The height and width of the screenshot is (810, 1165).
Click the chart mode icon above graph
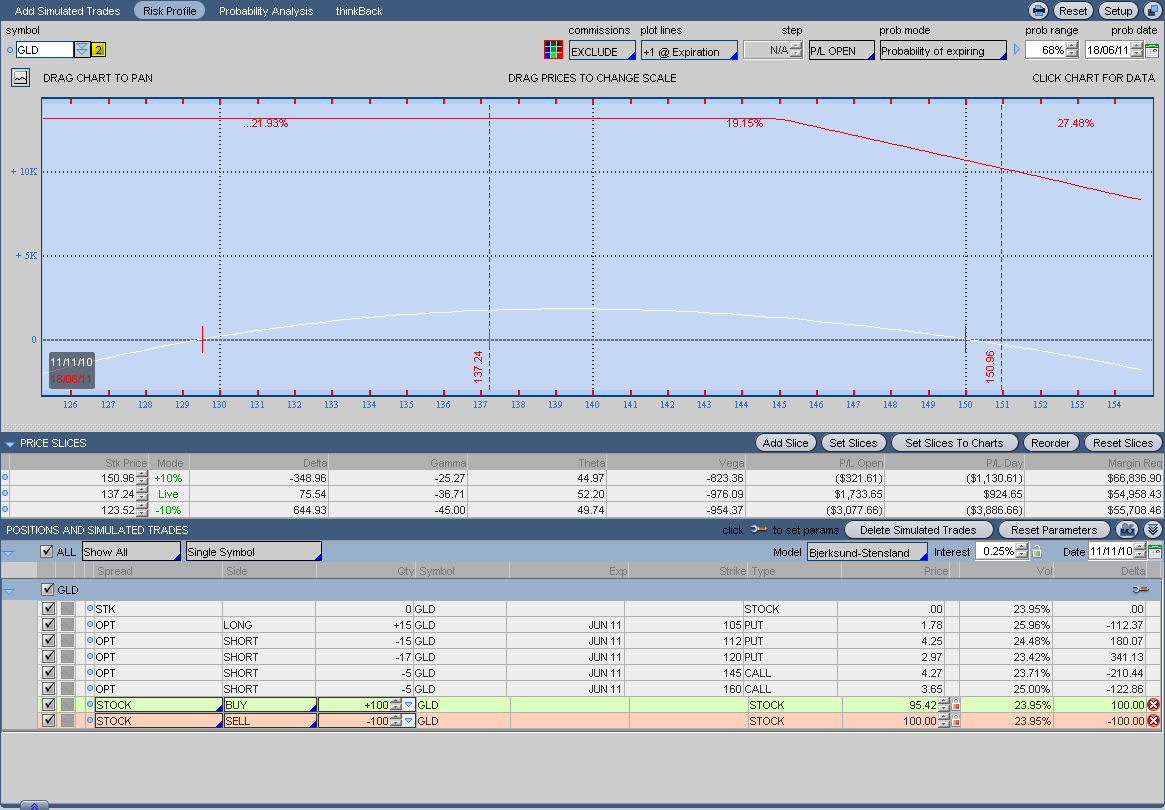click(x=20, y=78)
